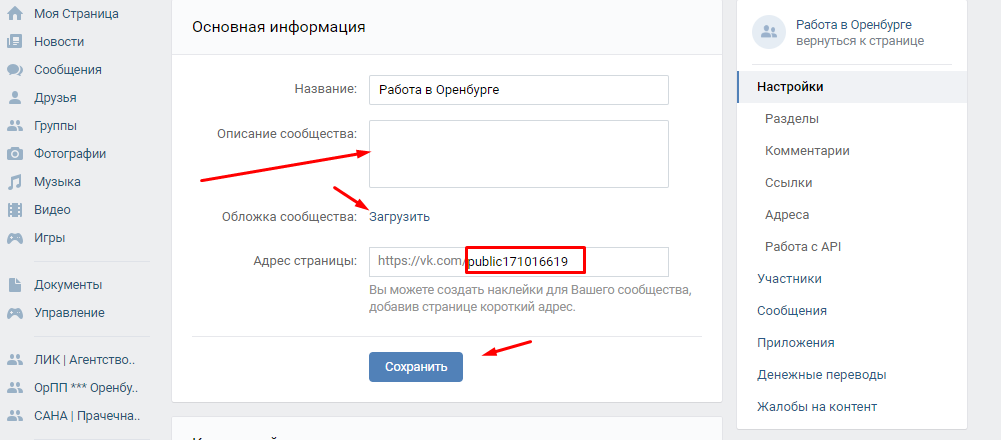This screenshot has width=1001, height=440.
Task: Click the Адрес страницы address field
Action: point(518,262)
